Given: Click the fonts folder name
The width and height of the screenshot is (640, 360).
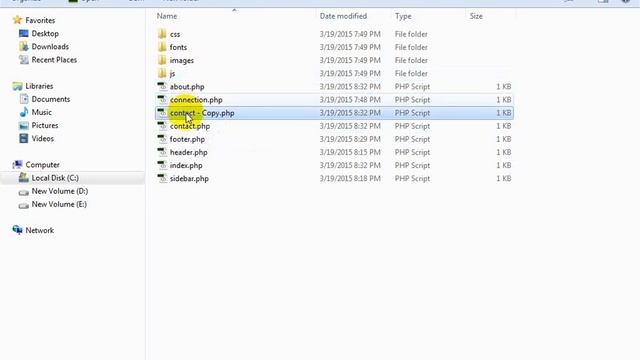Looking at the screenshot, I should click(178, 47).
